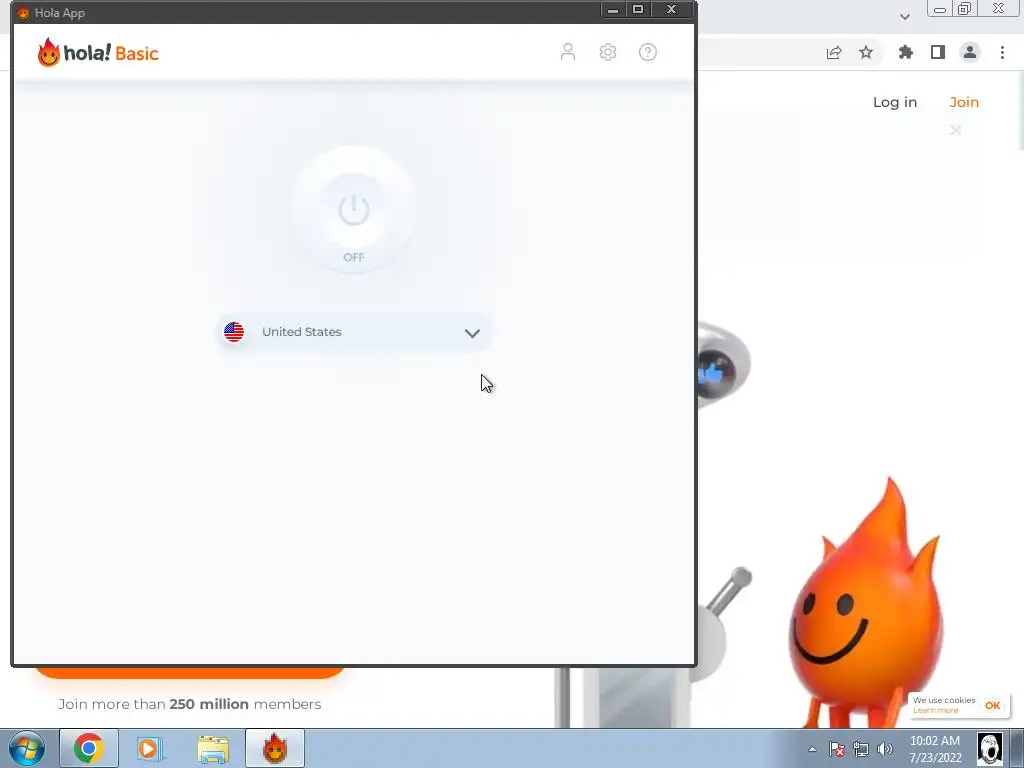Click the network tray icon
Viewport: 1024px width, 768px height.
pyautogui.click(x=861, y=749)
